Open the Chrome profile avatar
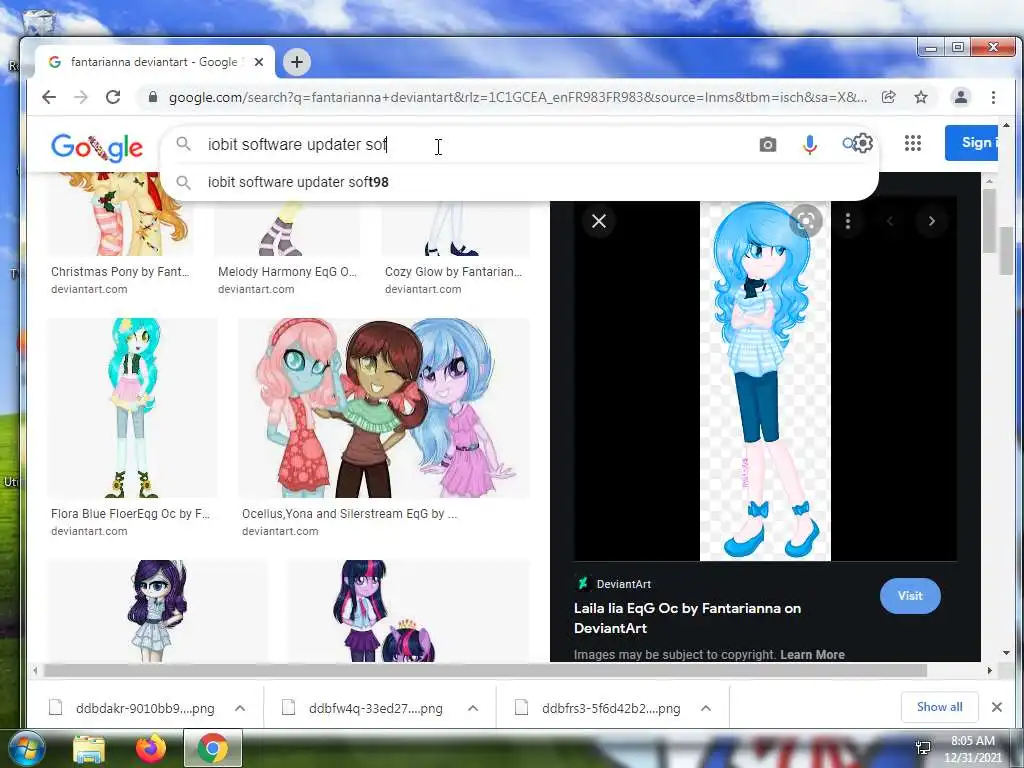 [961, 97]
